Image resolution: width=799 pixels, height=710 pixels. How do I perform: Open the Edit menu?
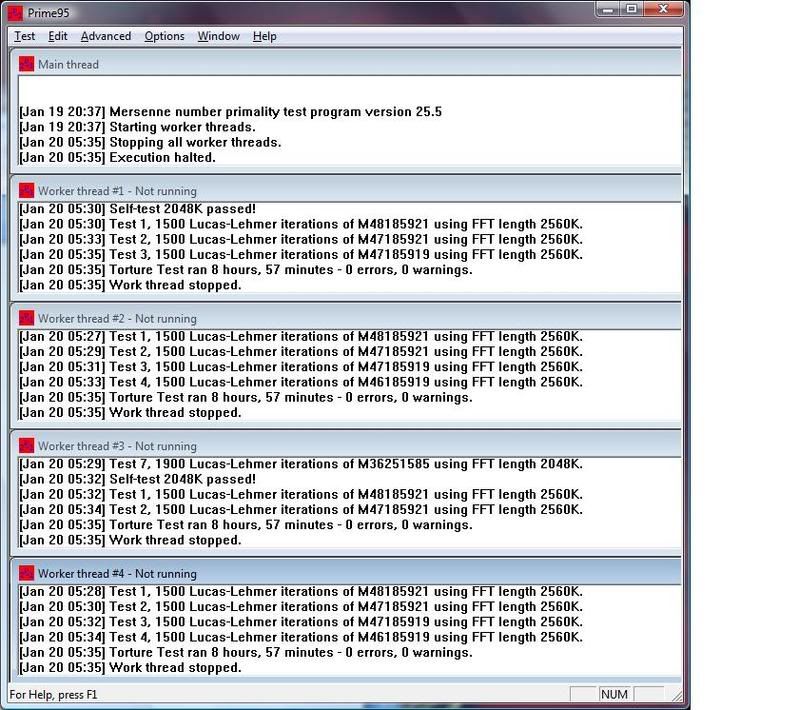[58, 36]
